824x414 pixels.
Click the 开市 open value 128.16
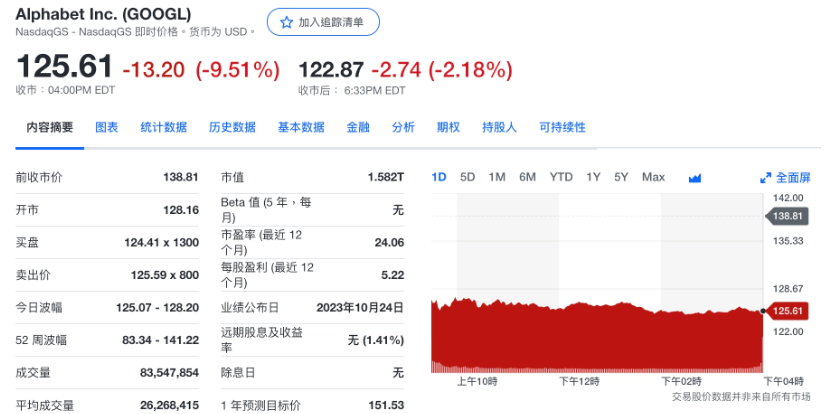181,210
